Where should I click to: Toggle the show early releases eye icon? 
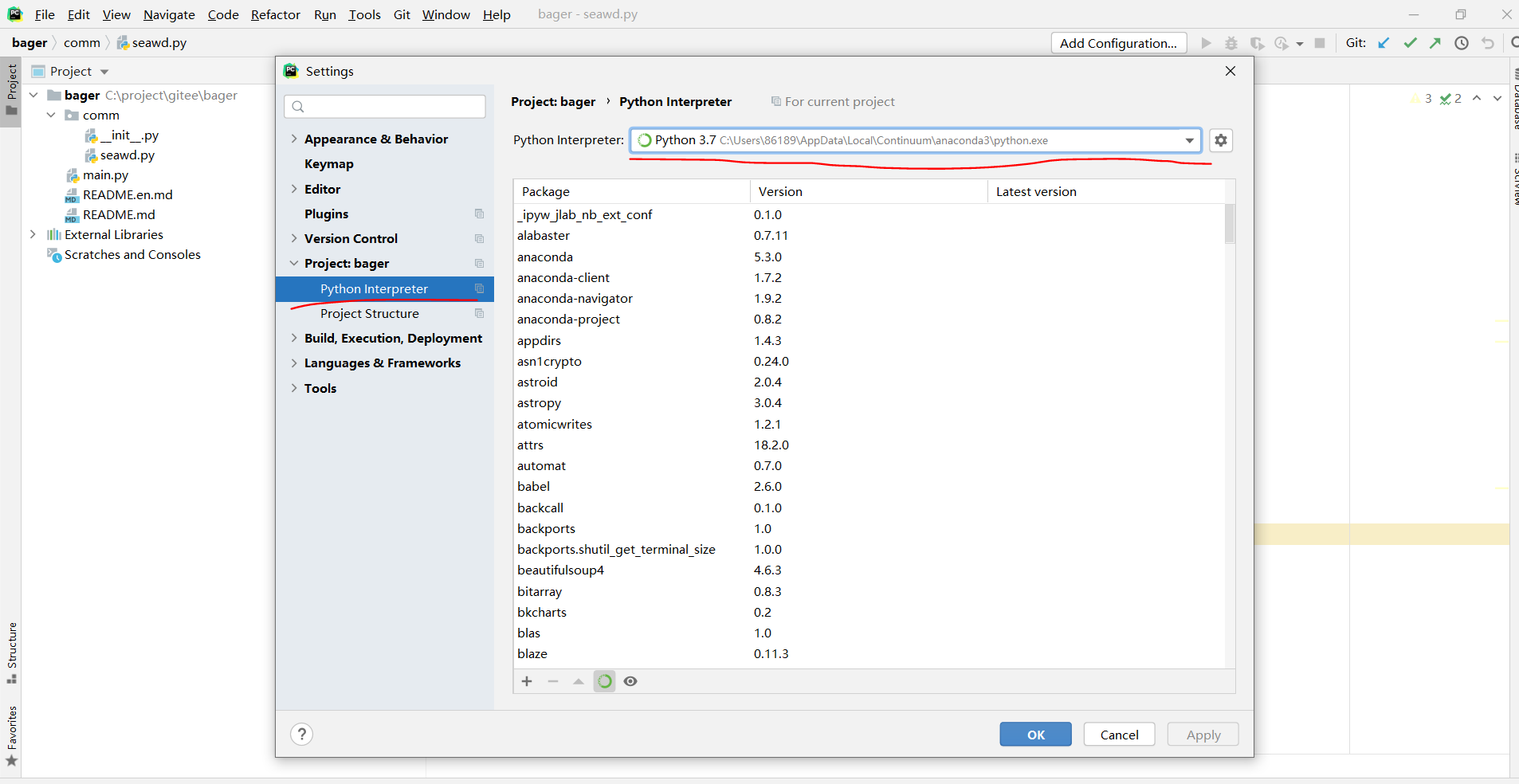(630, 681)
